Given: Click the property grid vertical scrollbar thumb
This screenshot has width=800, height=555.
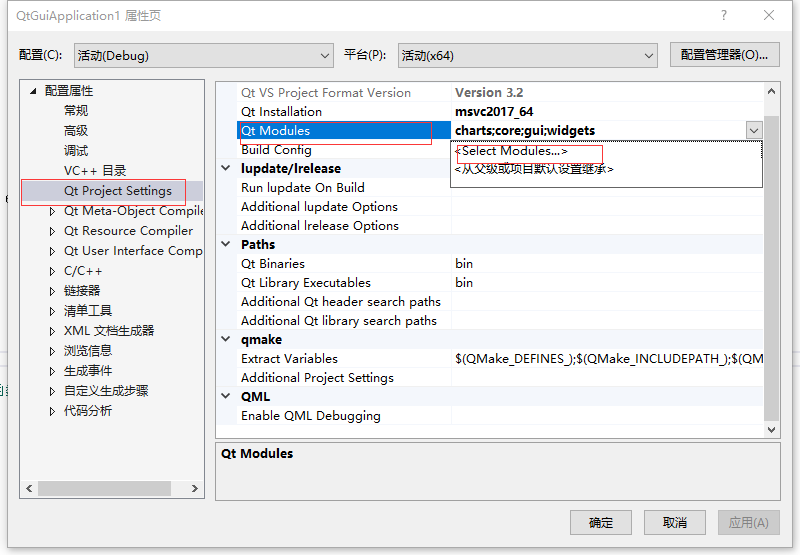Looking at the screenshot, I should (x=771, y=268).
